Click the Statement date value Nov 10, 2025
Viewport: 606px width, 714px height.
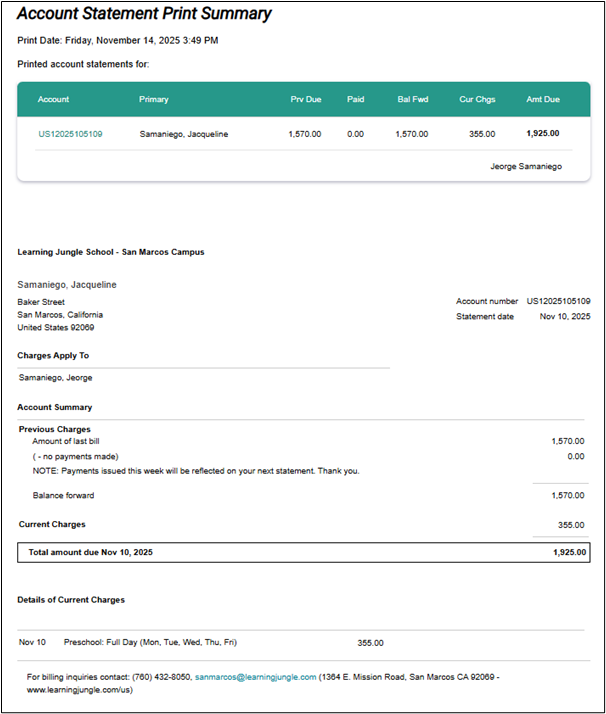565,316
